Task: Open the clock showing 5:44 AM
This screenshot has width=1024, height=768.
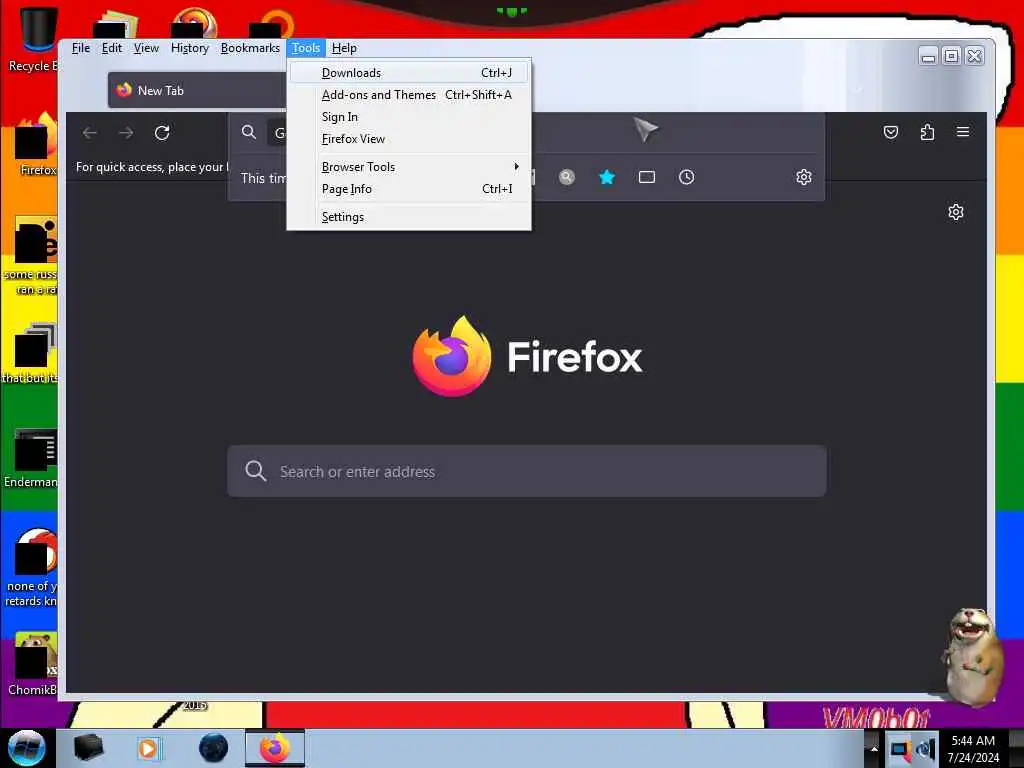Action: [973, 749]
